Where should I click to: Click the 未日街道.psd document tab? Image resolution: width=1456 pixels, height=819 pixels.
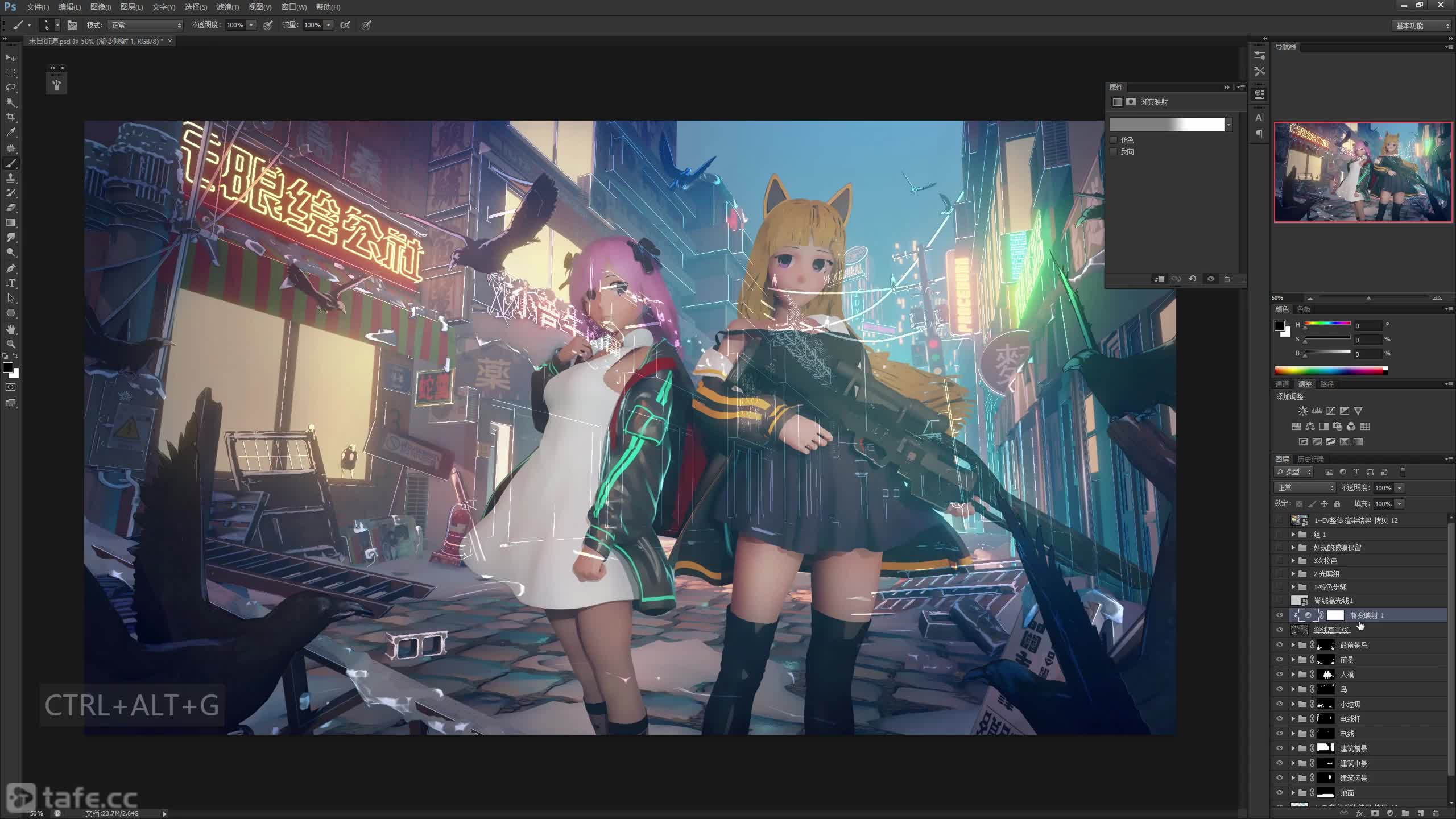100,41
